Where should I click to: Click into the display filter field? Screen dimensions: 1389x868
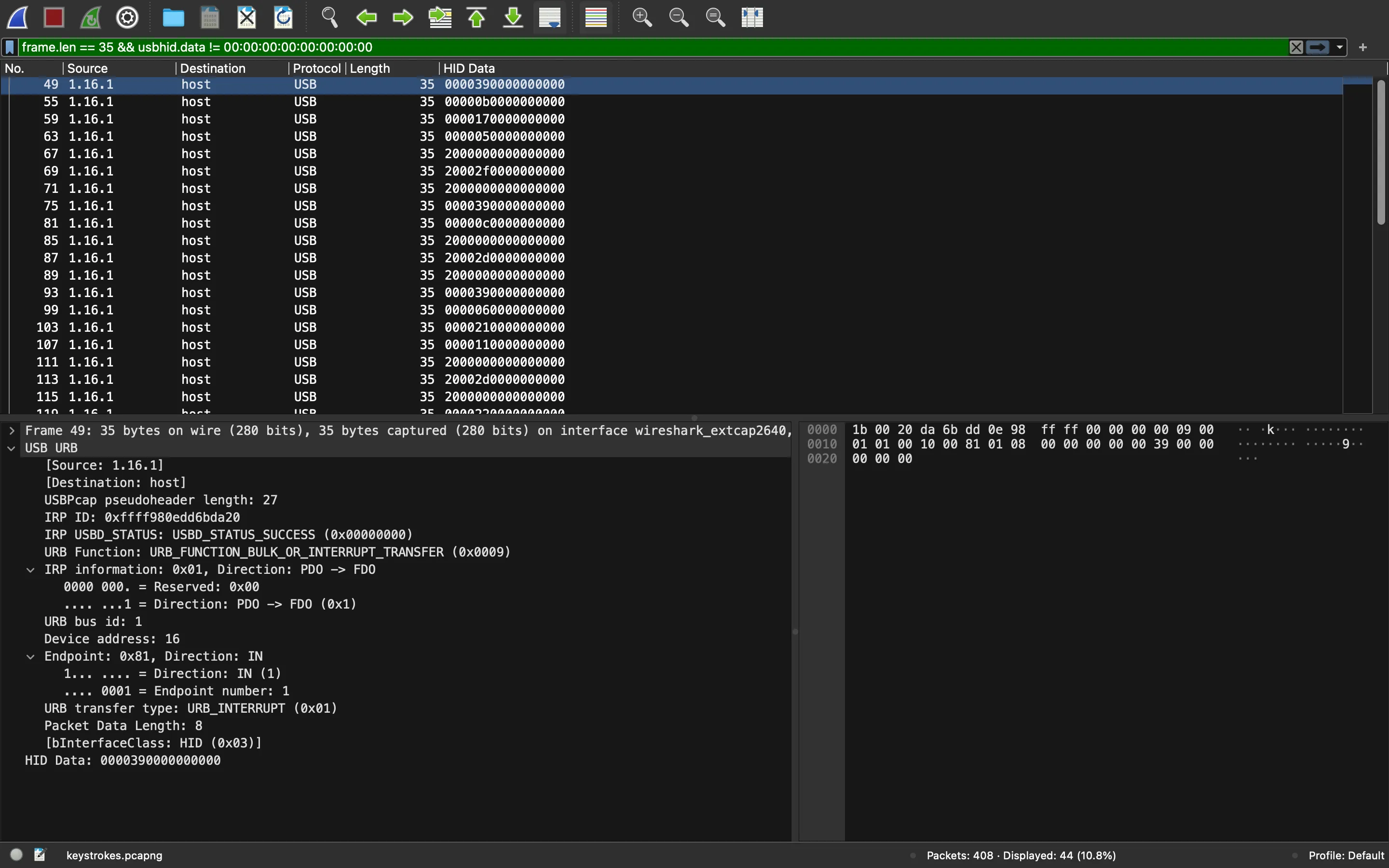(652, 47)
